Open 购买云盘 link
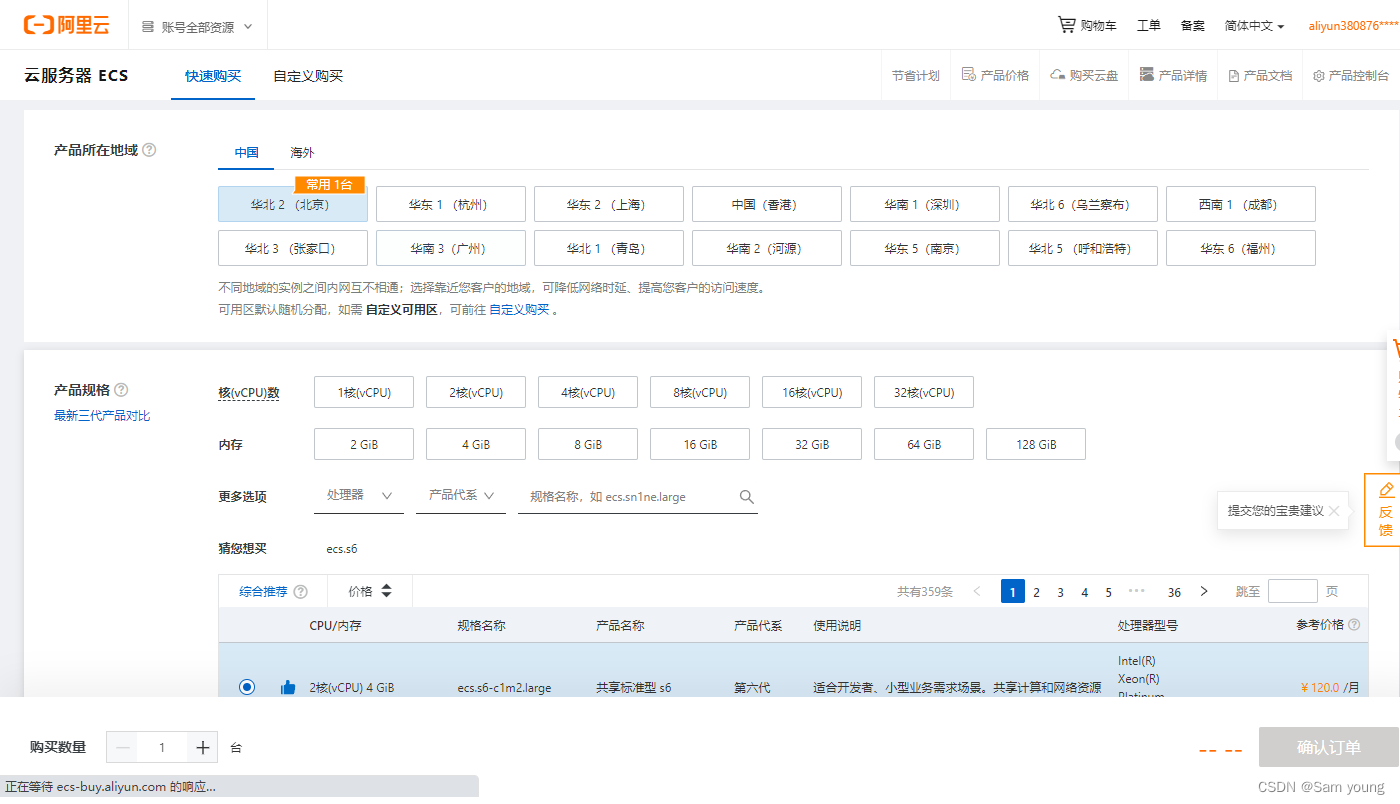The image size is (1400, 804). point(1084,76)
